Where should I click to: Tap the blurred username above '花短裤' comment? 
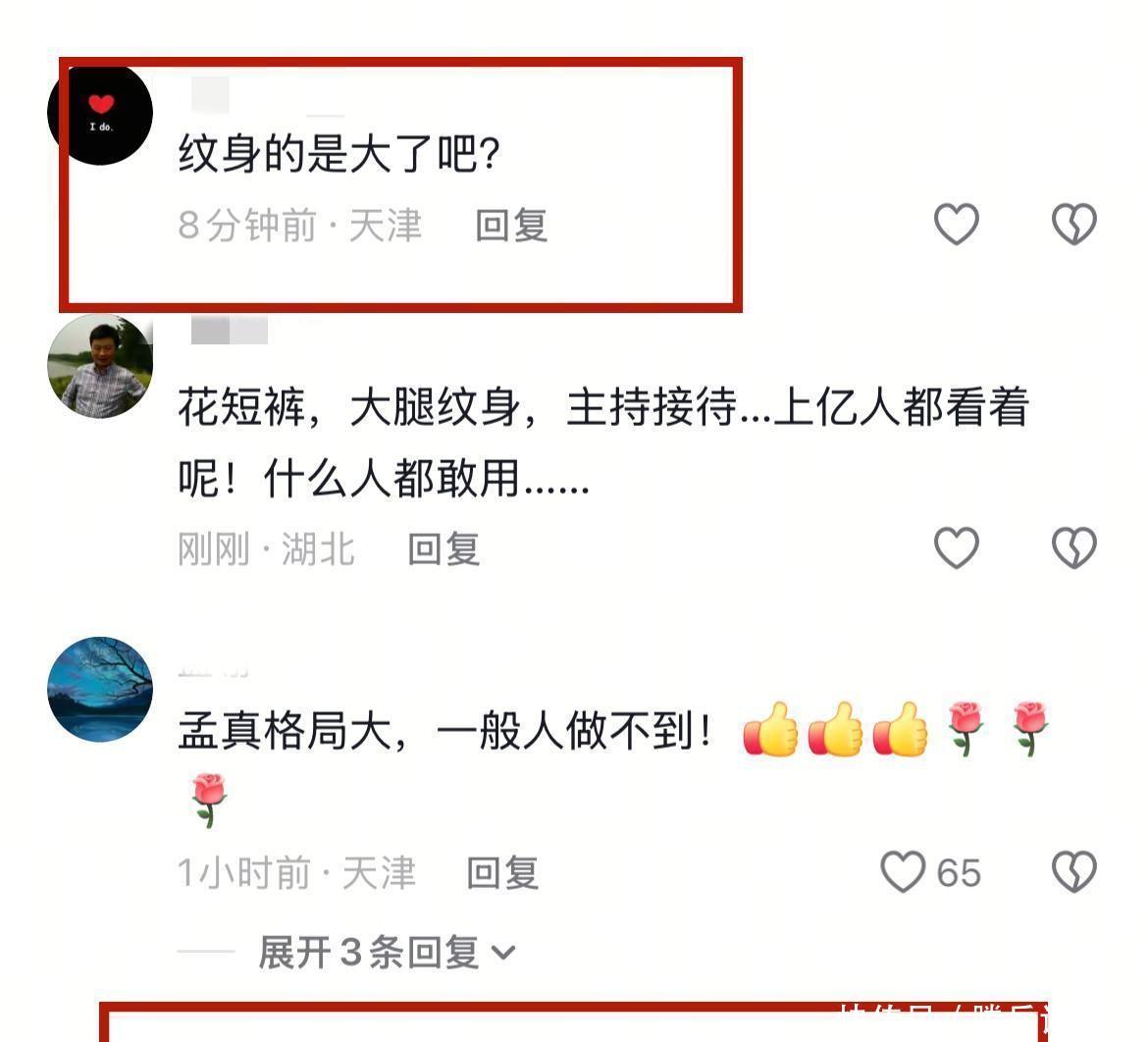(x=230, y=331)
